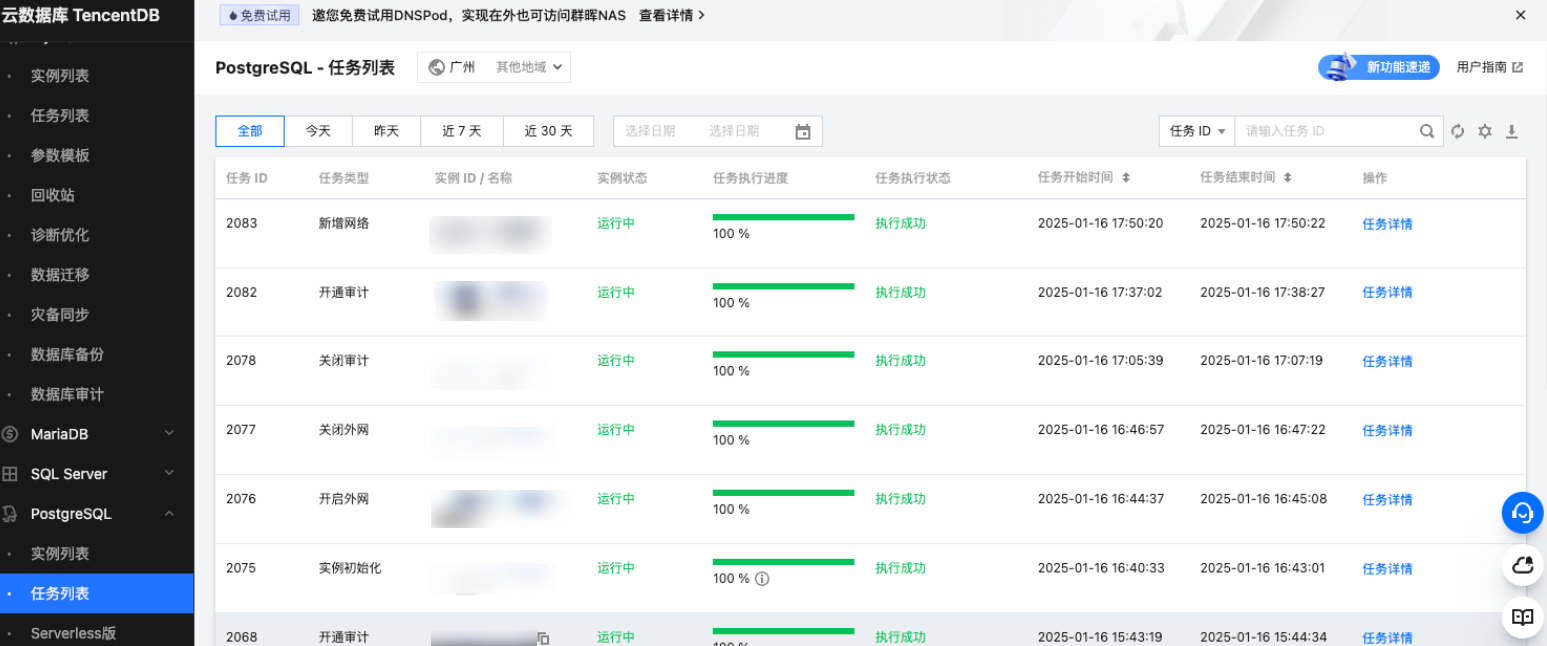Screen dimensions: 1547x646
Task: Download the task list via download icon
Action: (x=1512, y=131)
